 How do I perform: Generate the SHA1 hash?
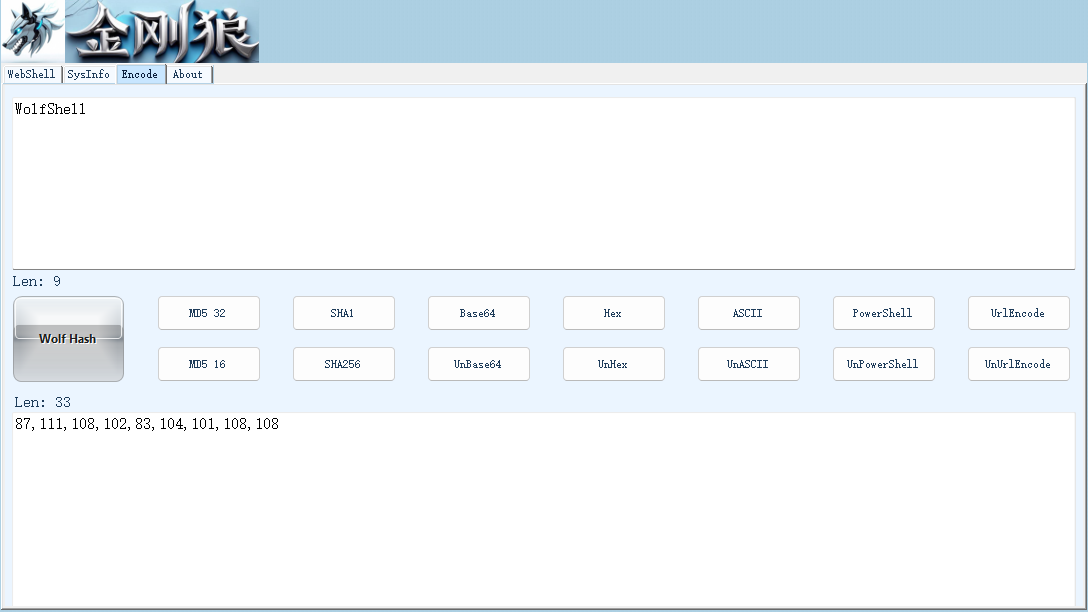tap(343, 313)
